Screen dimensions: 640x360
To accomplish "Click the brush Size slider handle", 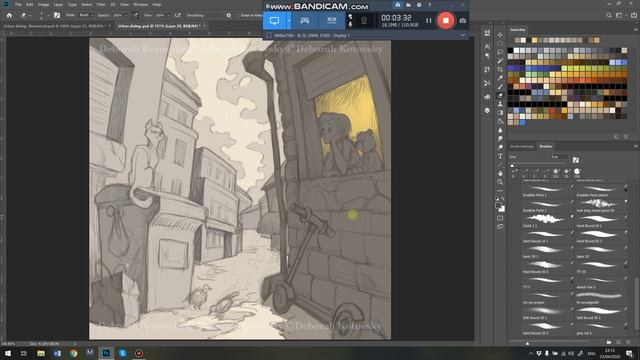I will coord(512,166).
